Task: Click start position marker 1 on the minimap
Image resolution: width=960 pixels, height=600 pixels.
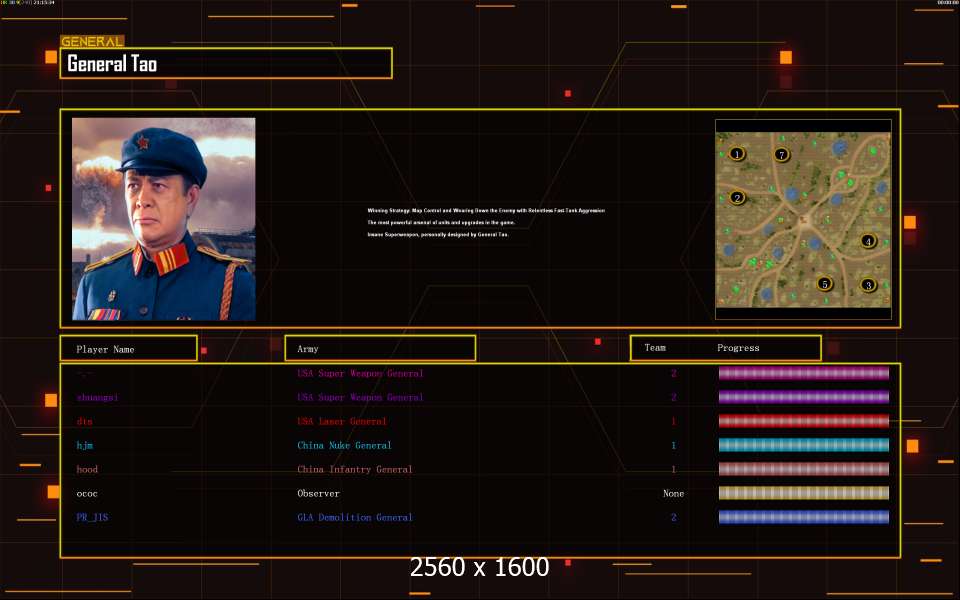Action: (x=737, y=154)
